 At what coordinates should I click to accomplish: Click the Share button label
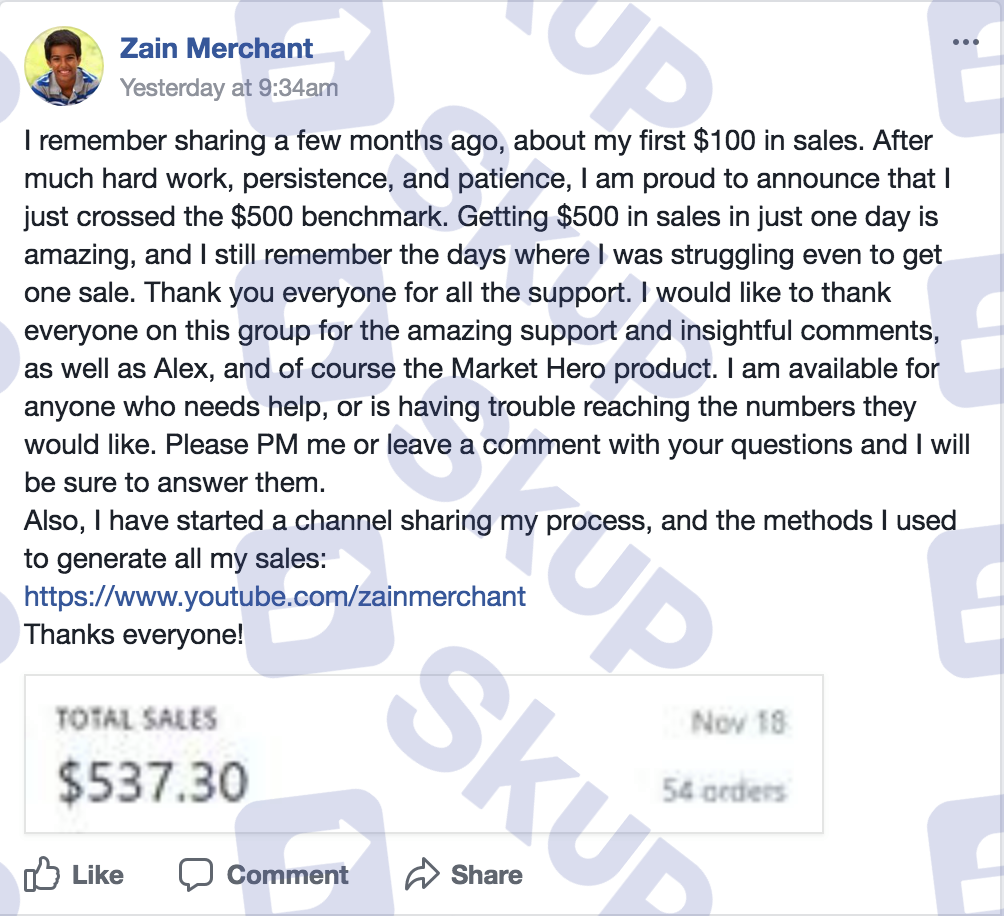[x=487, y=874]
